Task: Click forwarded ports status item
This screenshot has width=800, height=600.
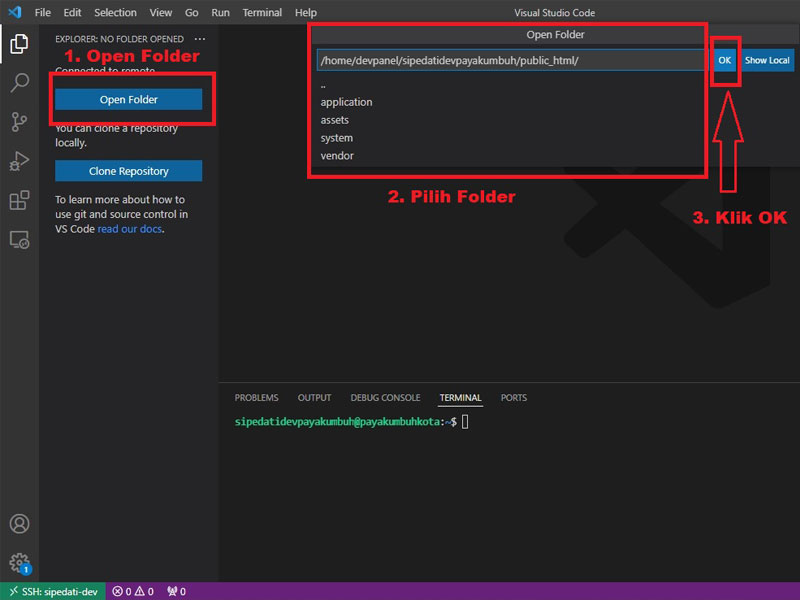Action: pos(177,591)
